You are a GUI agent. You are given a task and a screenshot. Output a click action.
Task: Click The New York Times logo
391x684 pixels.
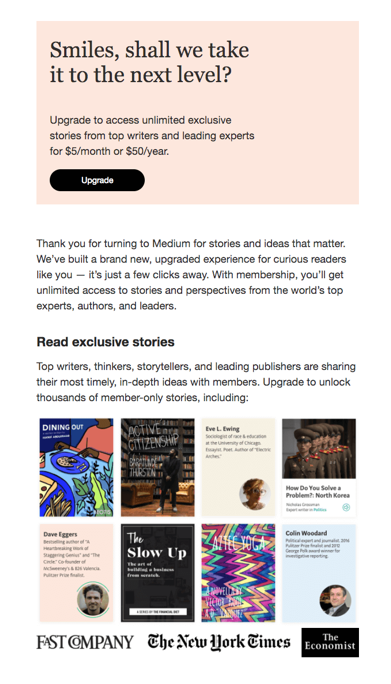pos(219,642)
